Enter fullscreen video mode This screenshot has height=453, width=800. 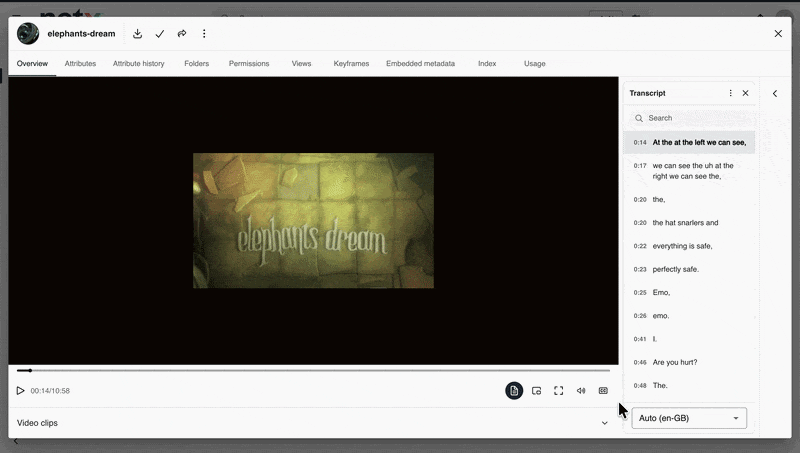559,391
